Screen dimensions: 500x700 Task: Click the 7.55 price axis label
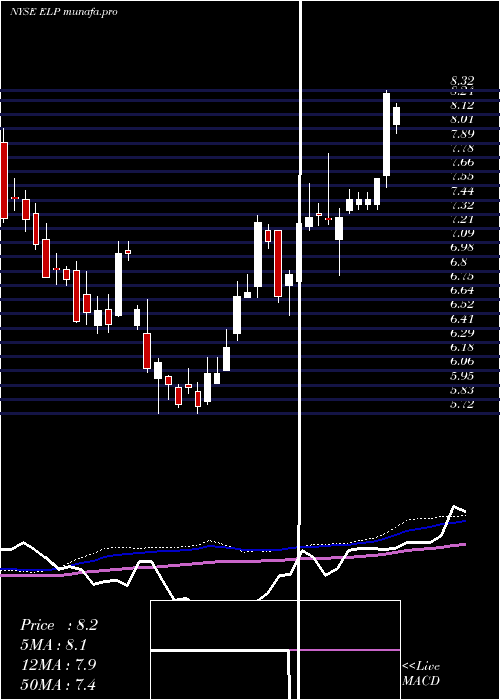pyautogui.click(x=462, y=176)
